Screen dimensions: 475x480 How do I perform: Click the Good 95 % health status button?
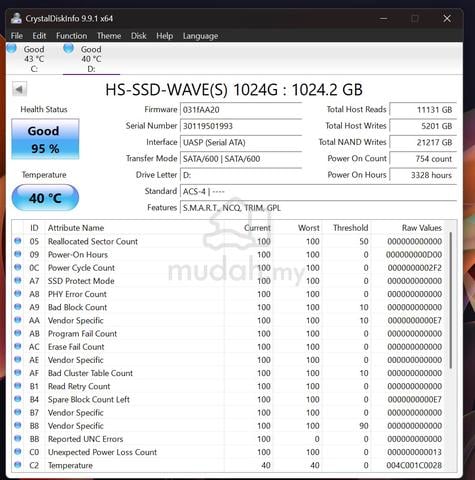pos(45,139)
